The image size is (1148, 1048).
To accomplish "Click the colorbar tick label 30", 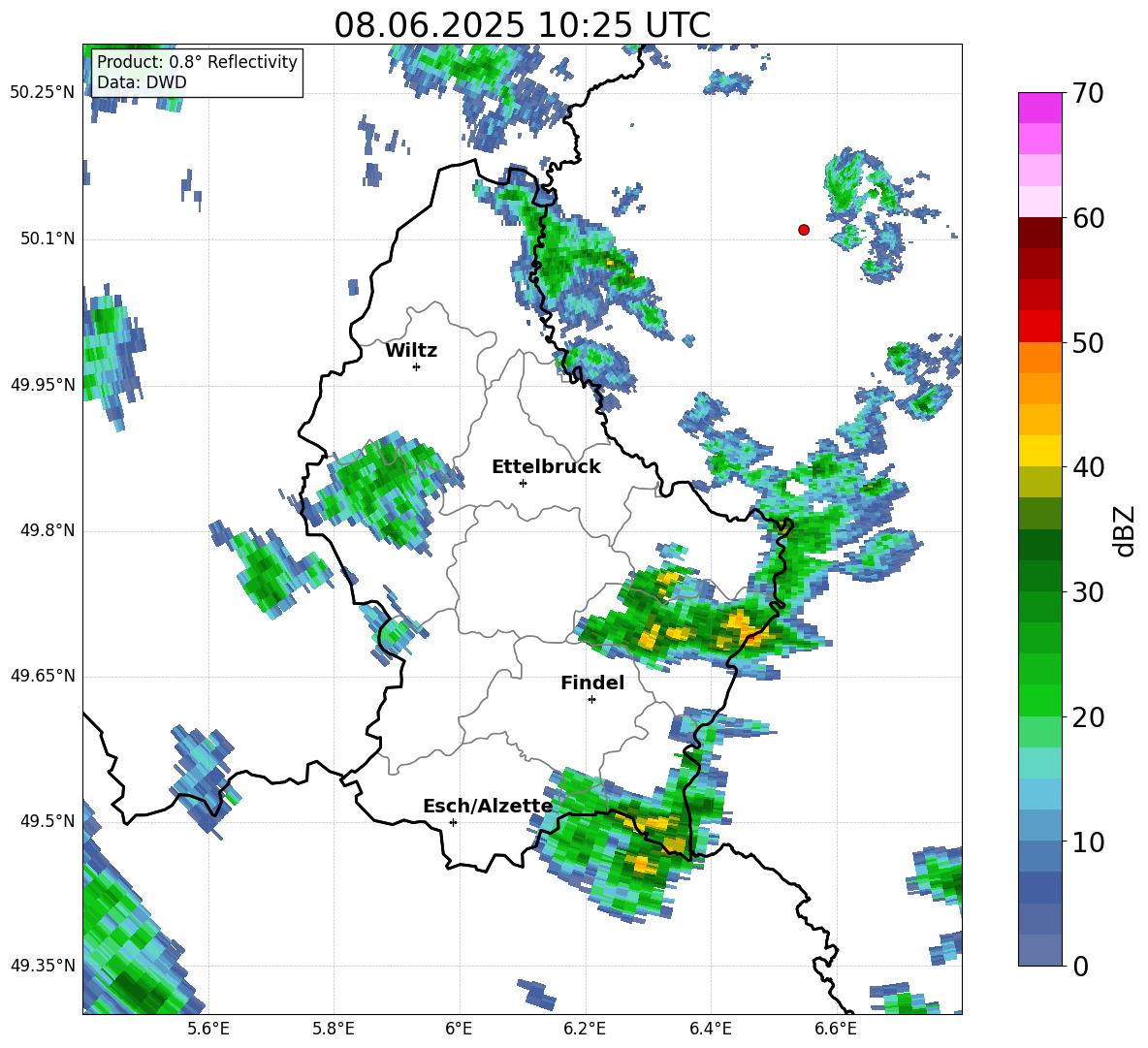I will [1089, 592].
